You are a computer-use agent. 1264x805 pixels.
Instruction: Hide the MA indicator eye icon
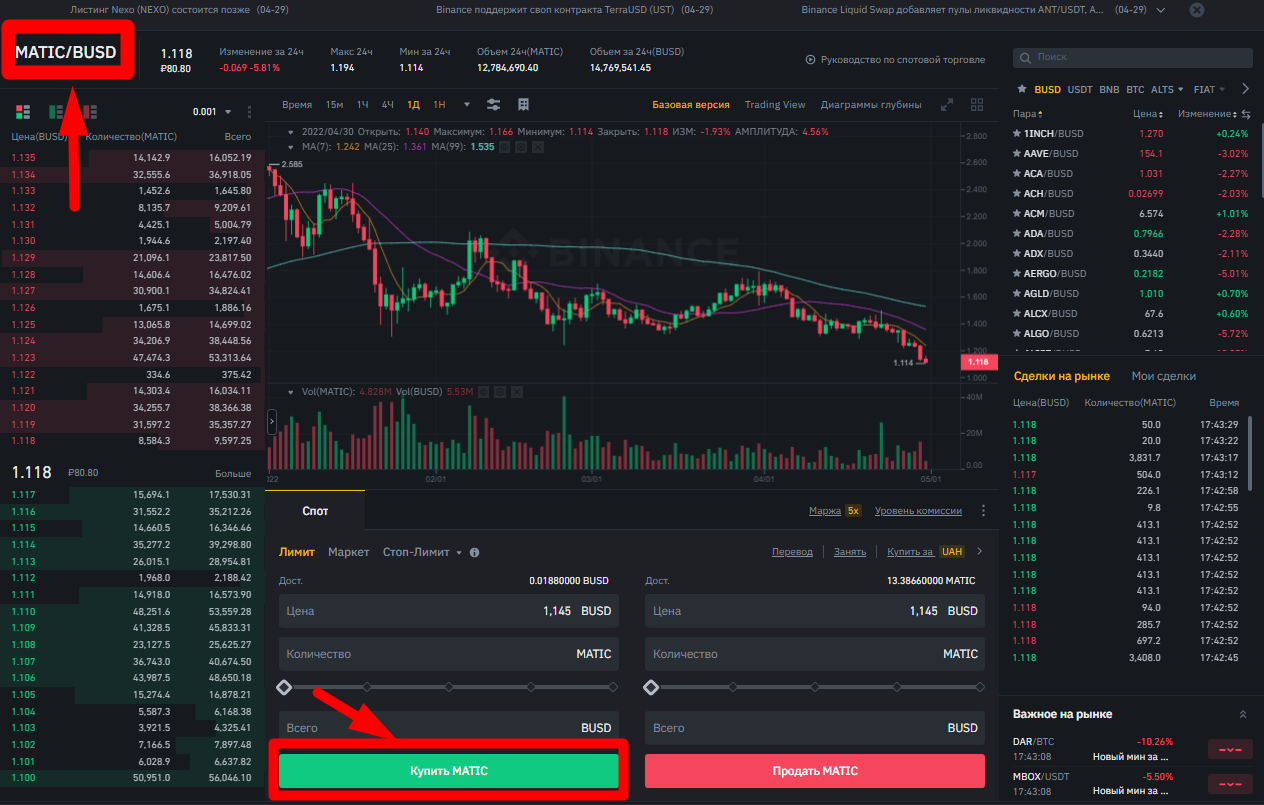(506, 147)
